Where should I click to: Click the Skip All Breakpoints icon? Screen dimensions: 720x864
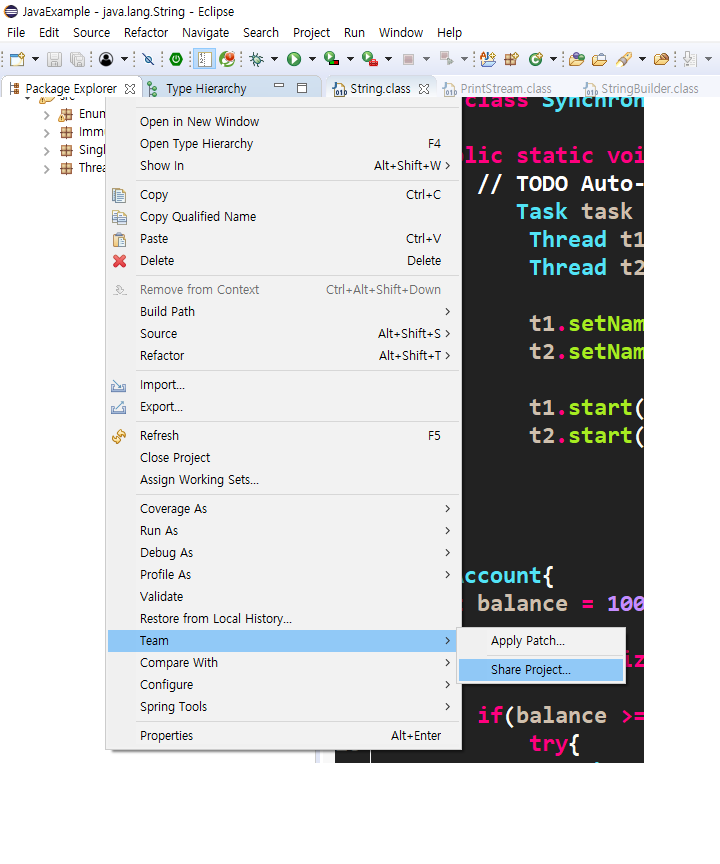click(148, 59)
